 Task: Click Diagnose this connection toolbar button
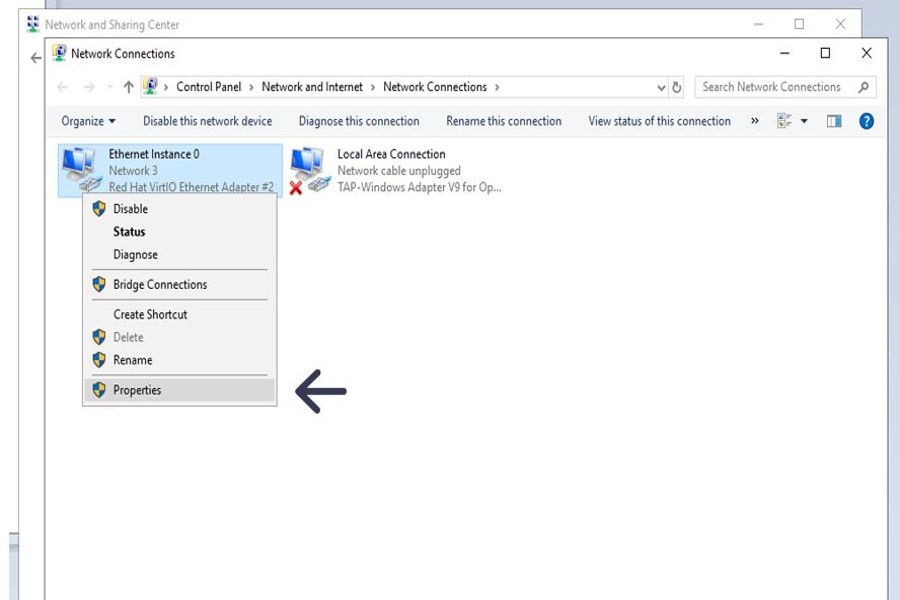point(359,121)
